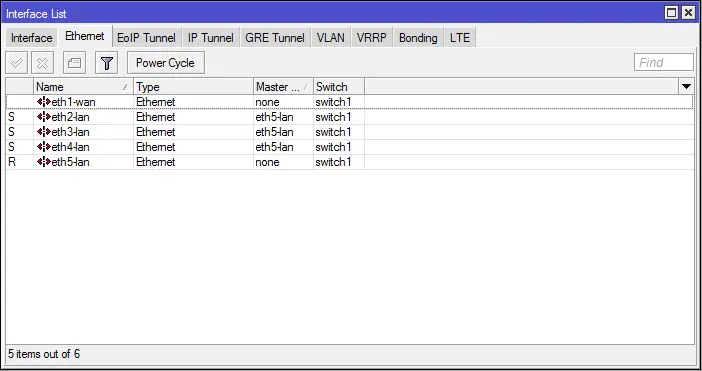Click the eth1-wan interface icon

coord(44,102)
